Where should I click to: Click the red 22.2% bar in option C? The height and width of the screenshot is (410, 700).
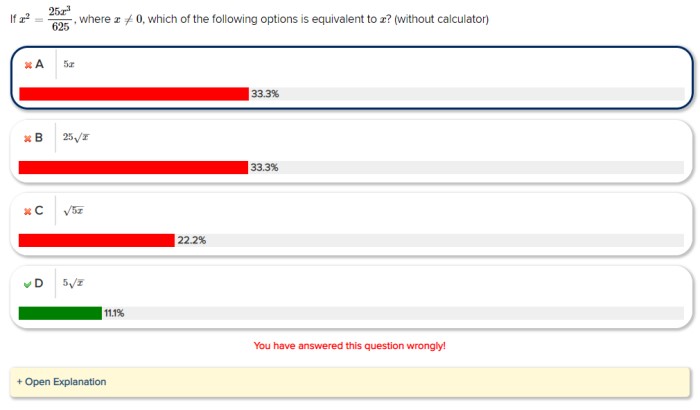[x=96, y=240]
